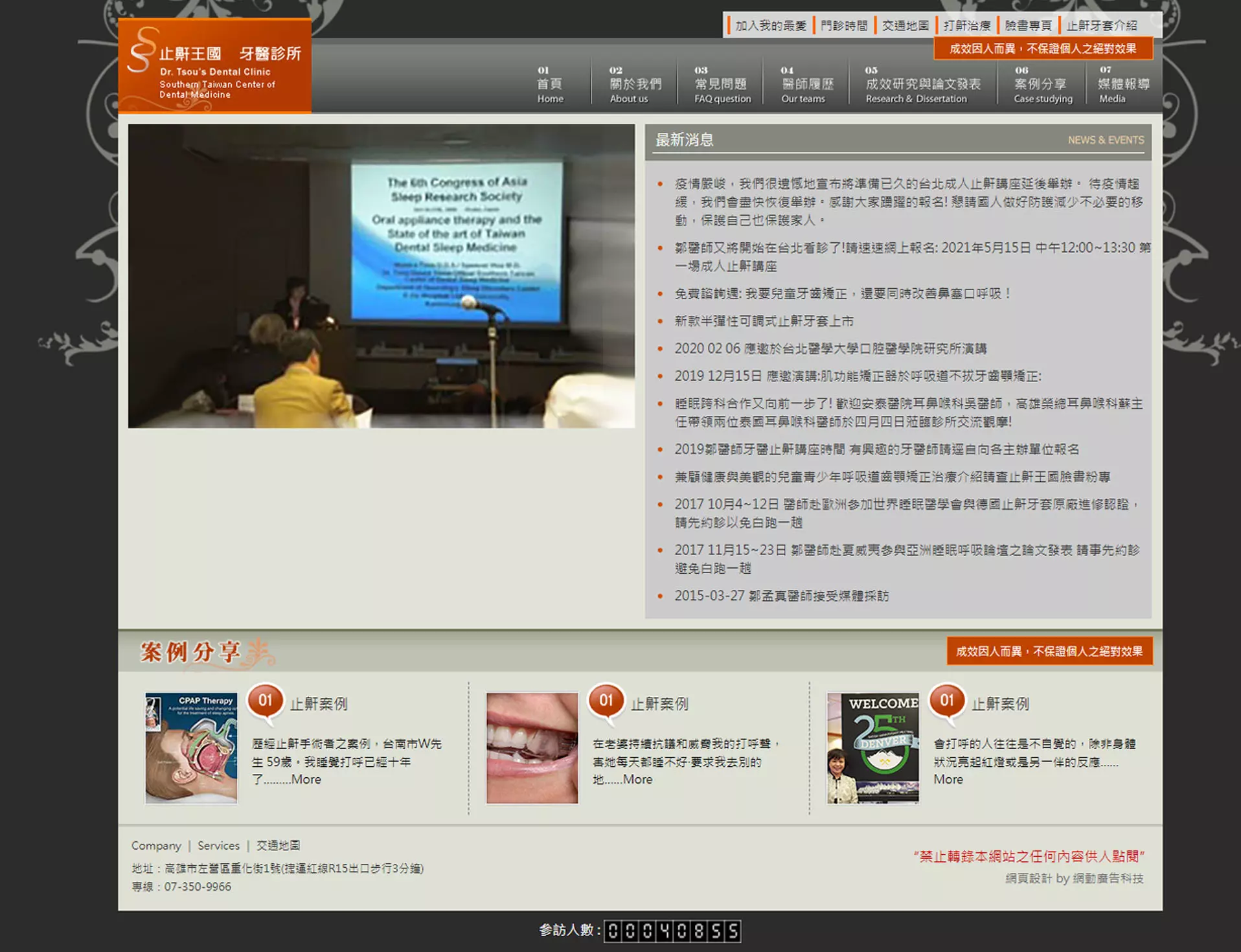Open news 2019鄒醫師牙醫止鼾講座時間
The width and height of the screenshot is (1241, 952).
point(877,449)
